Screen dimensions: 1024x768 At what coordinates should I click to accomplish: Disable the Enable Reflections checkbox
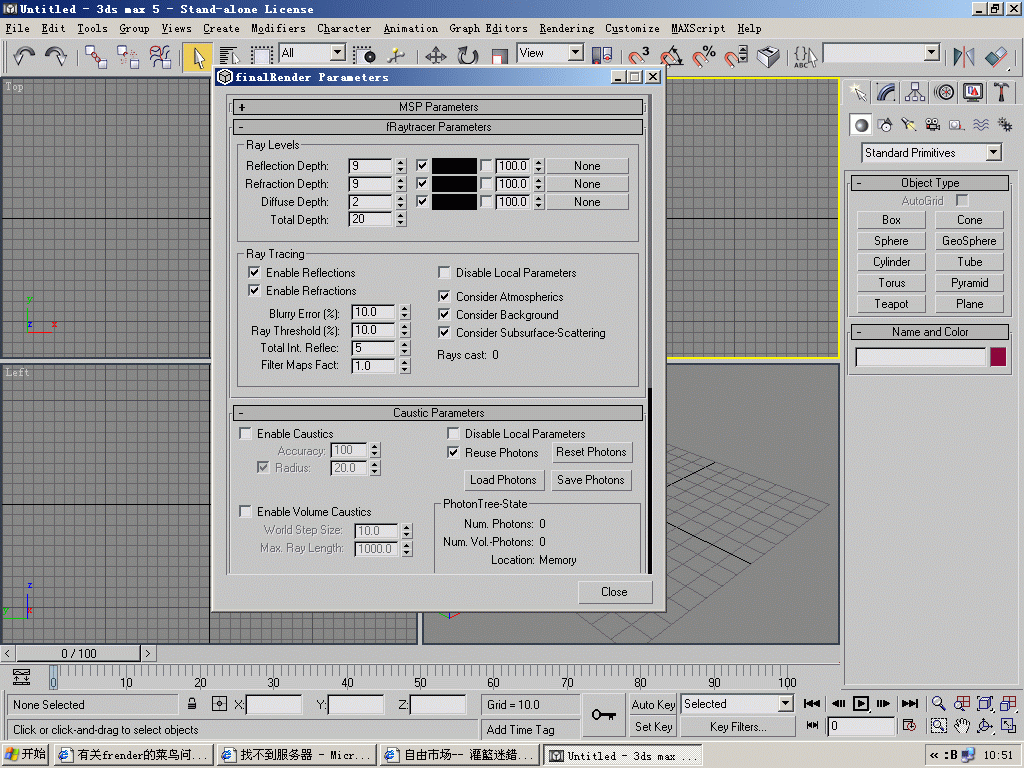pos(255,273)
